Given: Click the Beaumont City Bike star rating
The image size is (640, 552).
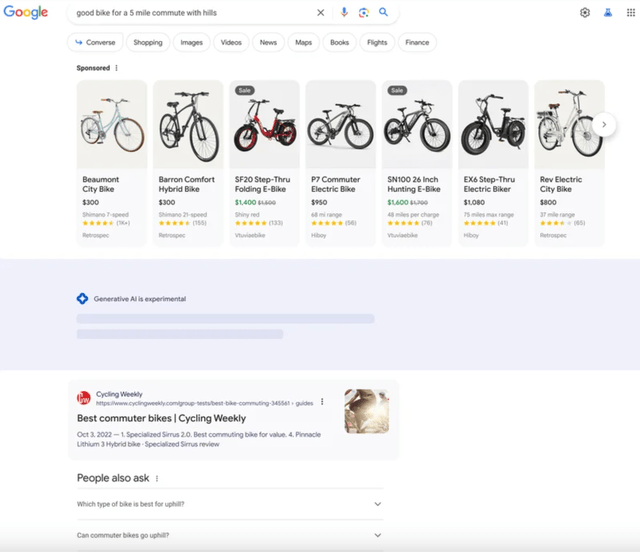Looking at the screenshot, I should 98,223.
